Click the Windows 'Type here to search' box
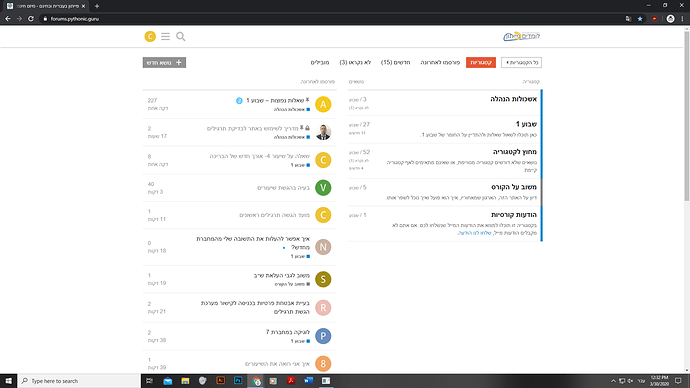The width and height of the screenshot is (690, 388). [x=79, y=381]
